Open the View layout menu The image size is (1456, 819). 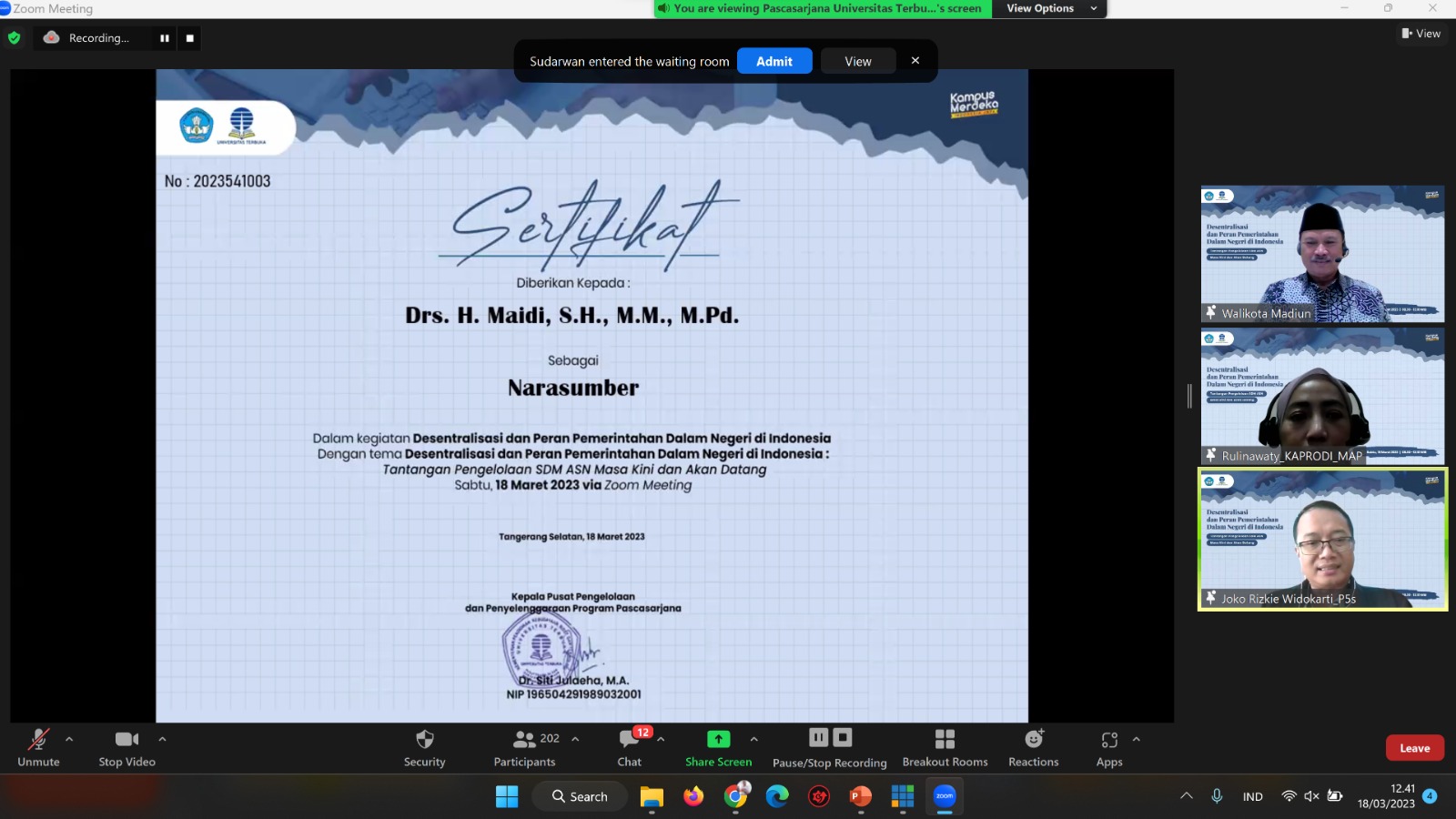(x=1421, y=34)
